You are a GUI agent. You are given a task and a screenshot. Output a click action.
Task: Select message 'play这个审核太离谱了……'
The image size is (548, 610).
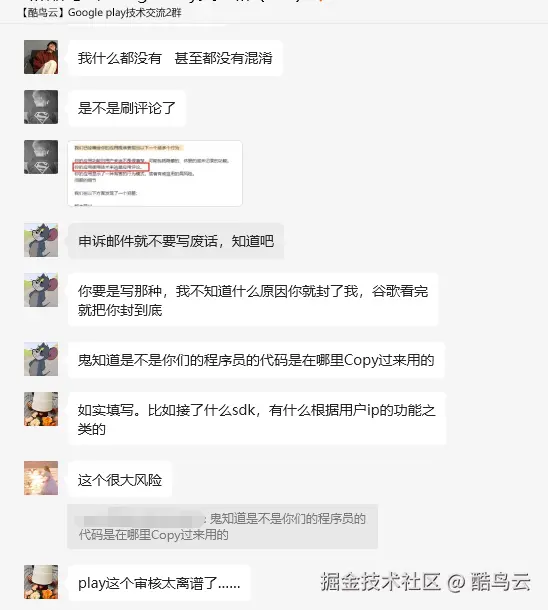coord(159,583)
